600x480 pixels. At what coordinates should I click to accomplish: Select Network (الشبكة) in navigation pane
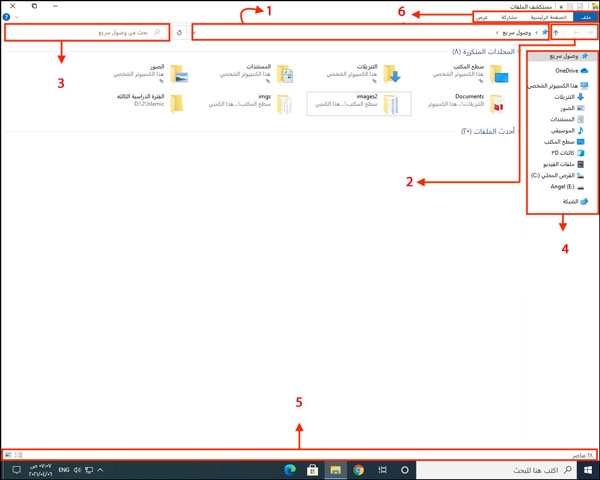click(x=567, y=201)
